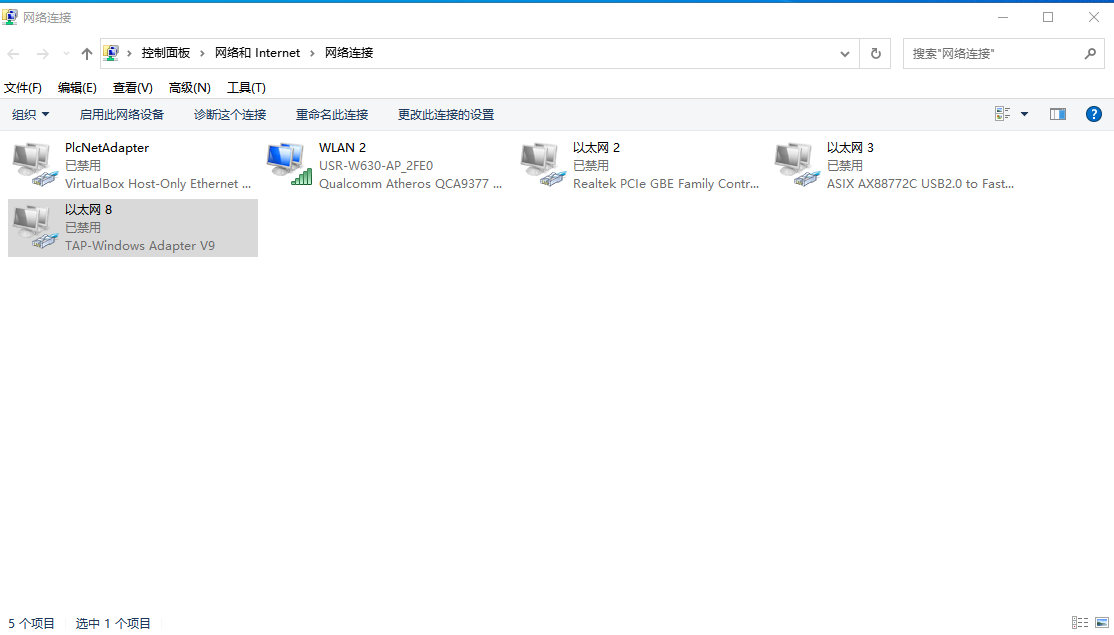Switch to details view in status bar
Screen dimensions: 1114x635
pos(1079,623)
